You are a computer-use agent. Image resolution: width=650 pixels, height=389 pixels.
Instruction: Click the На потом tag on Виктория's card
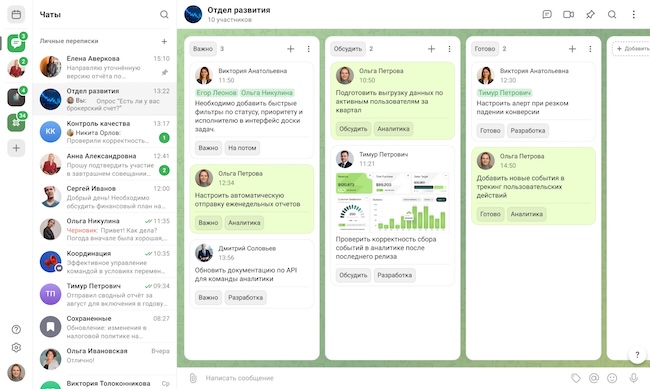242,148
